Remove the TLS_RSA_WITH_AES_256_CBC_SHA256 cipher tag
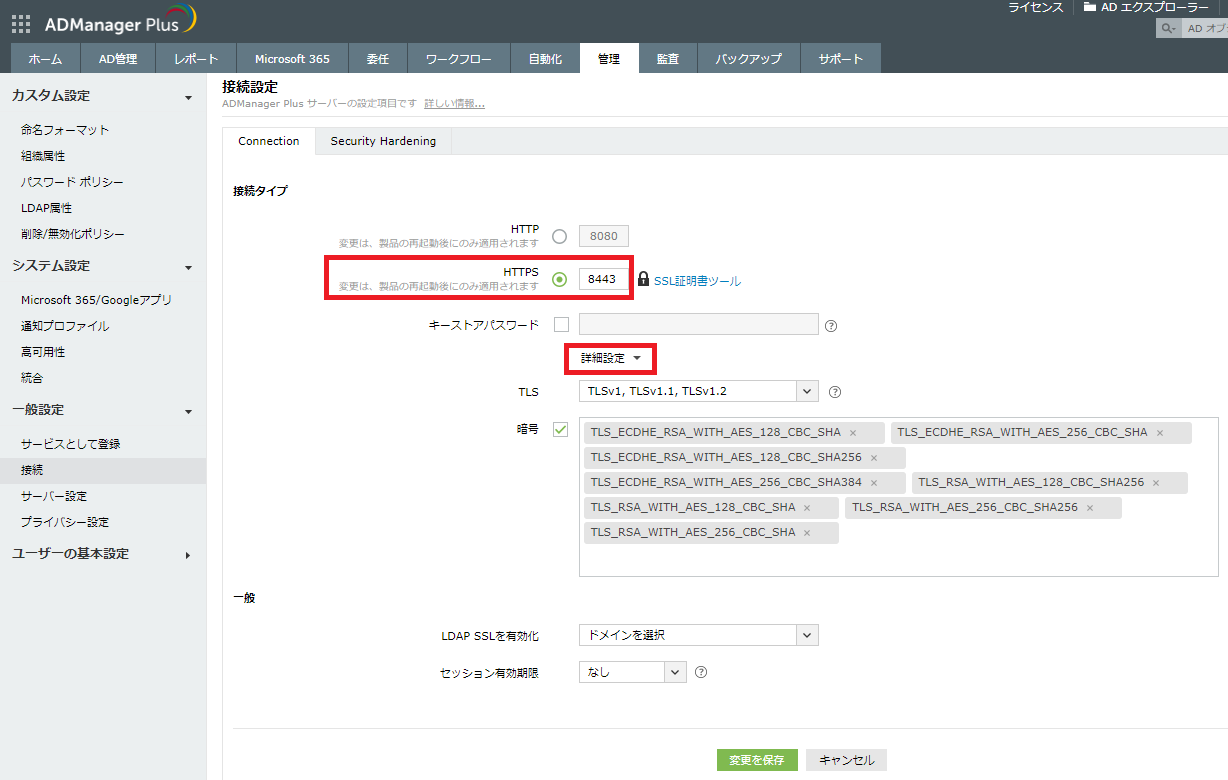 click(x=1089, y=508)
